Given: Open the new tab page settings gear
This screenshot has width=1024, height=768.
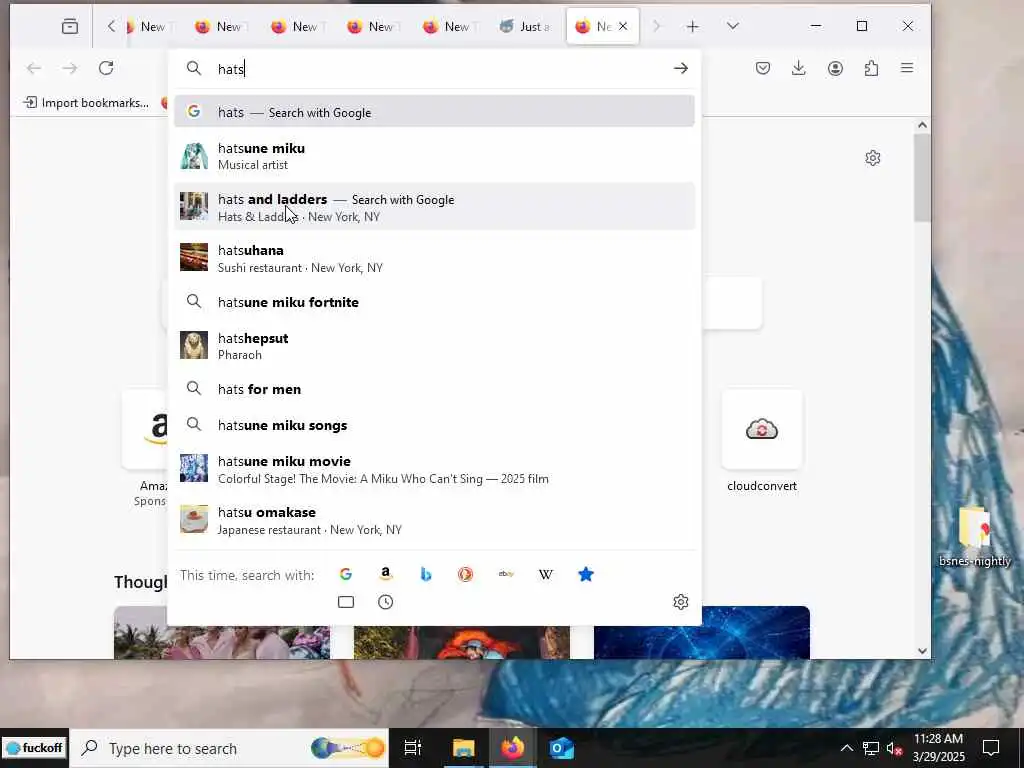Looking at the screenshot, I should (x=872, y=158).
